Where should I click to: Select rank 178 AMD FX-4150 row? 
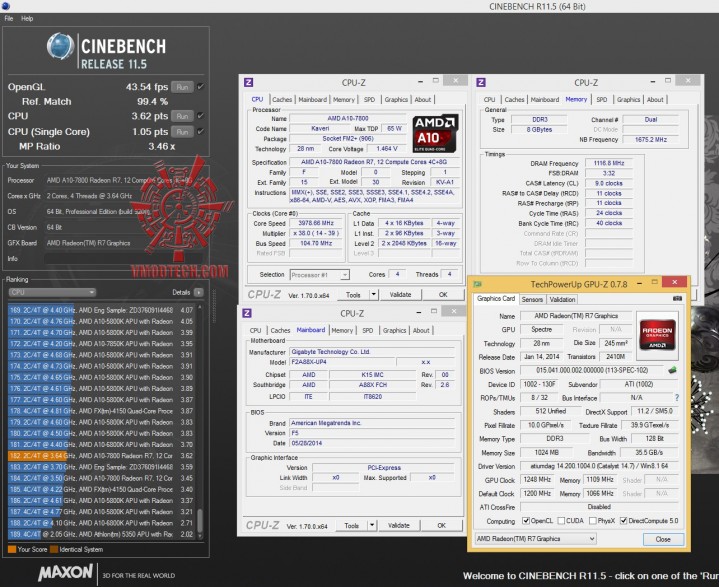tap(101, 411)
